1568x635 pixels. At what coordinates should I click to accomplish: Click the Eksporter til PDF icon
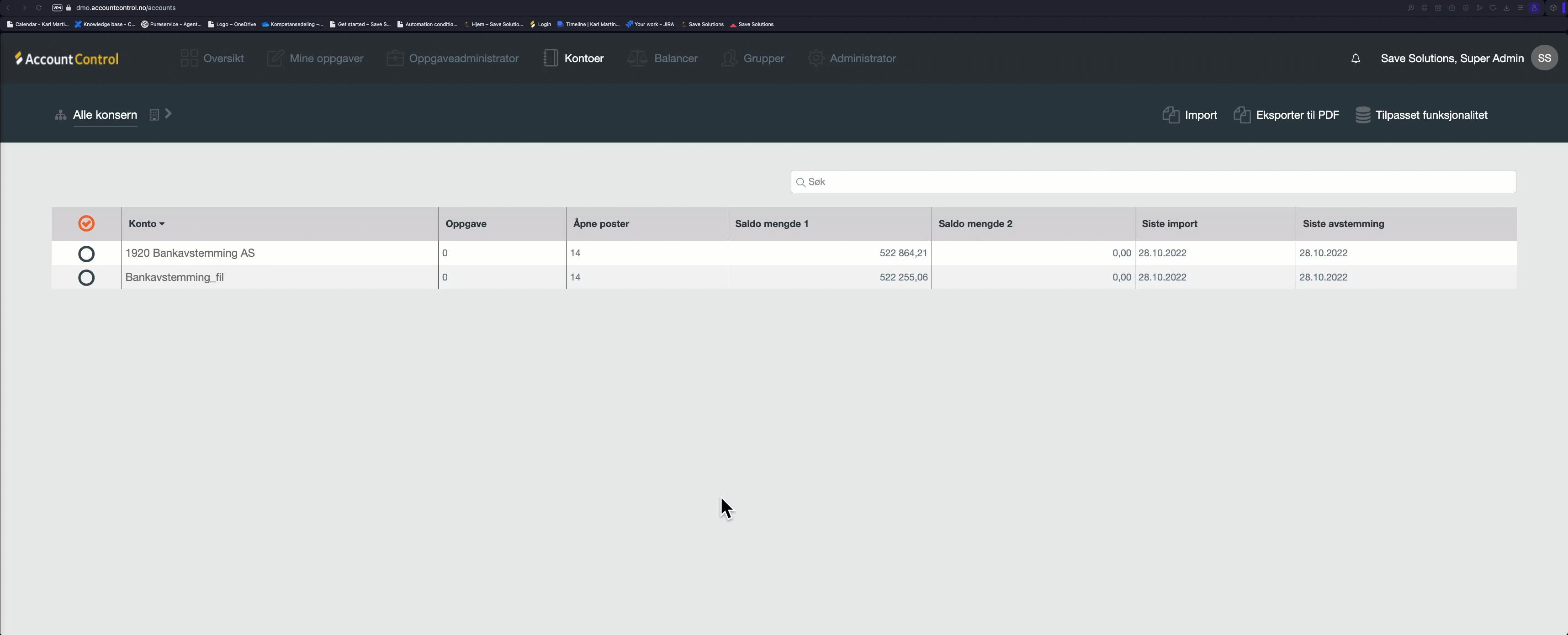[1242, 115]
